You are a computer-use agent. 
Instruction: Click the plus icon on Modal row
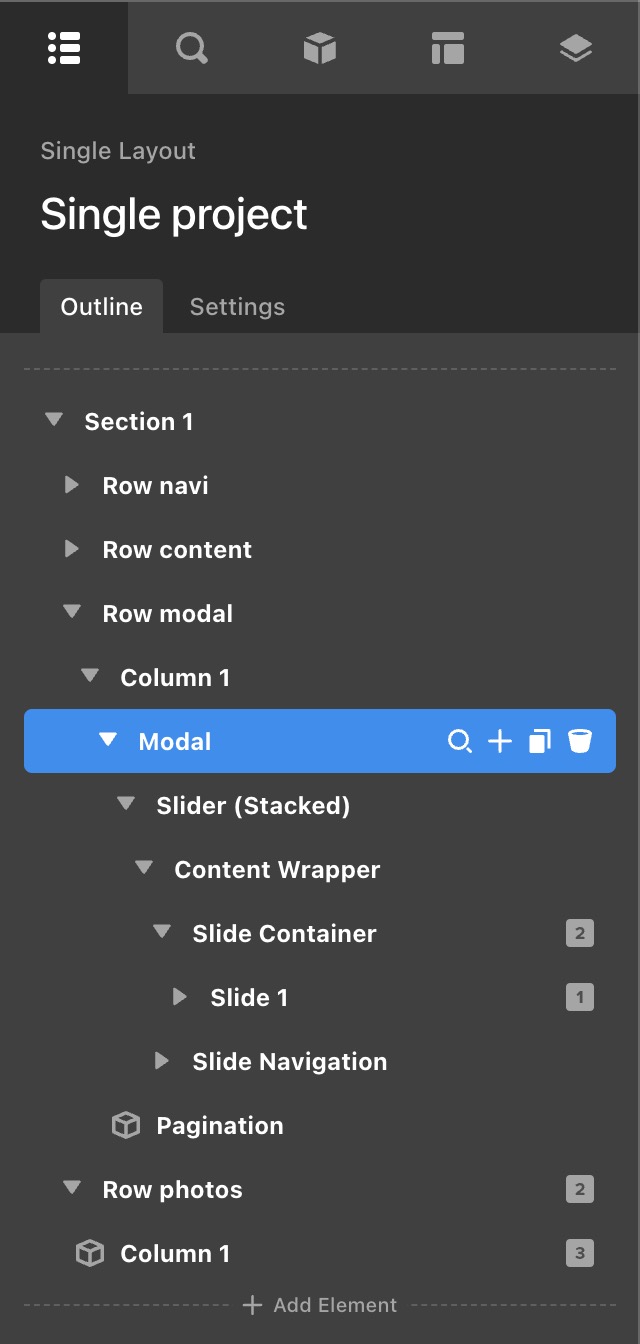(x=499, y=741)
